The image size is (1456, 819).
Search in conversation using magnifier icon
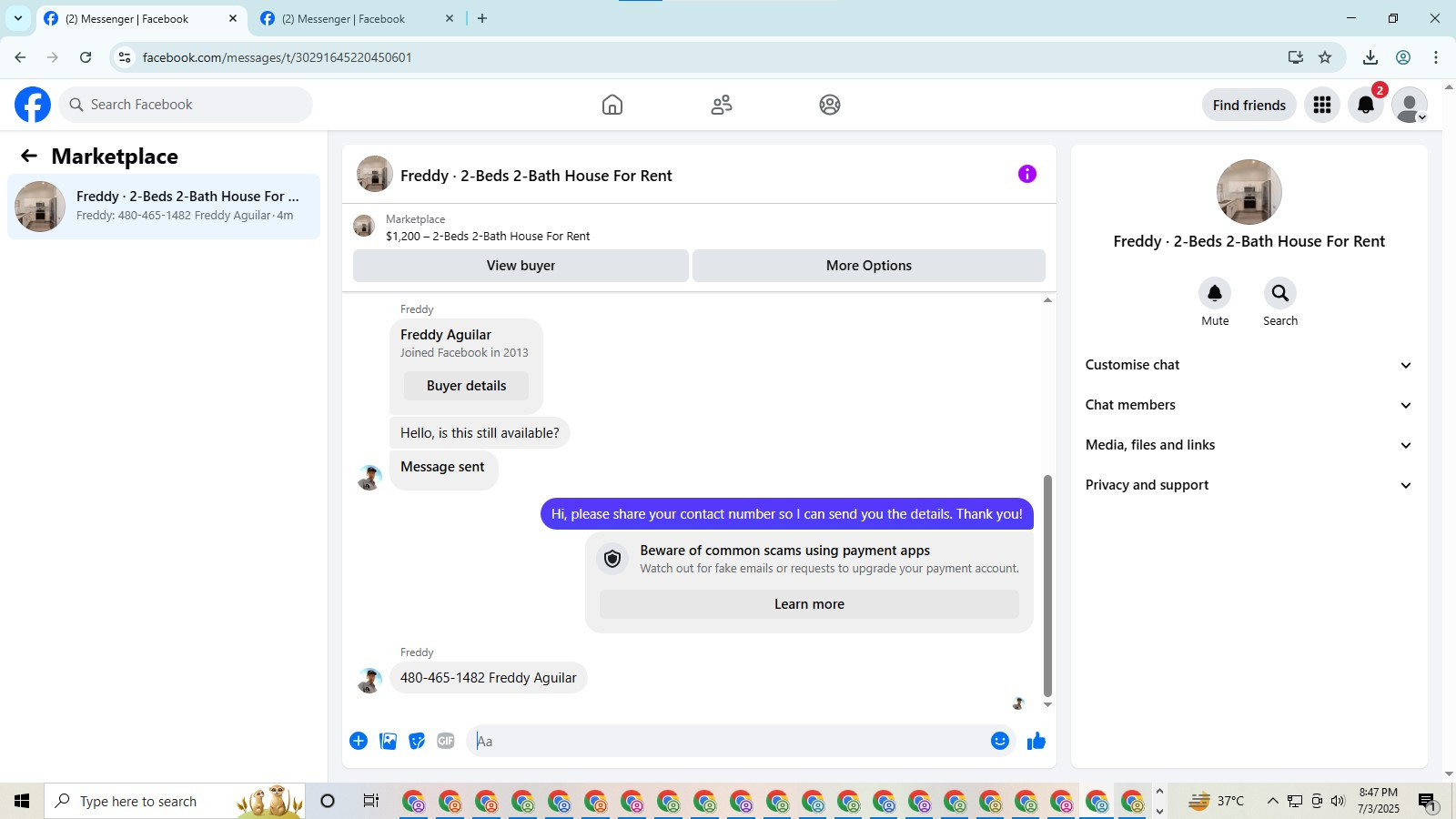pos(1280,293)
